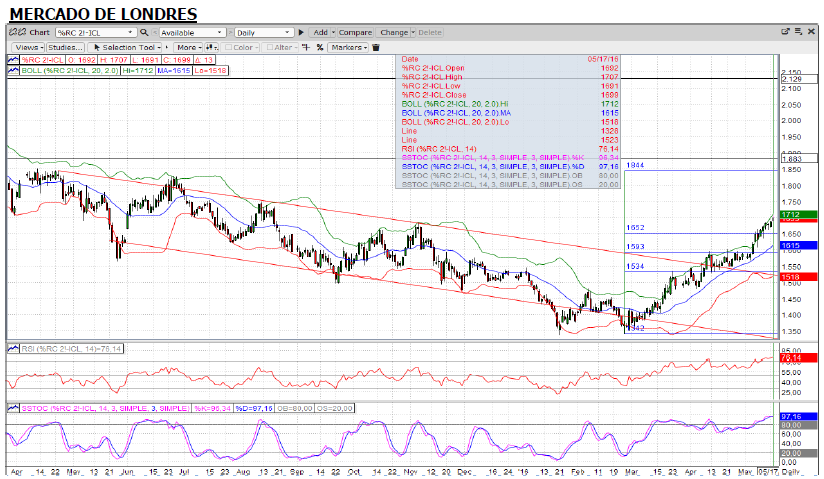Click the SSTOC study legend label
The width and height of the screenshot is (824, 479).
[106, 408]
